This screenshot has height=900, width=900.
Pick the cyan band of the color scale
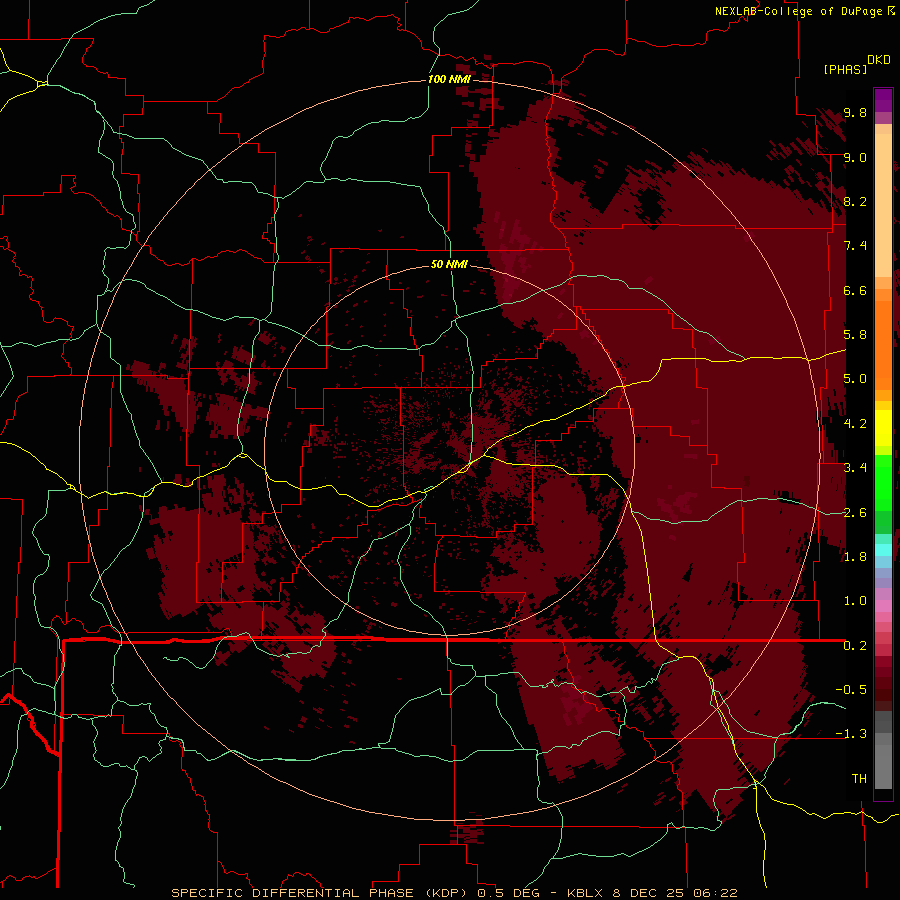(x=883, y=550)
